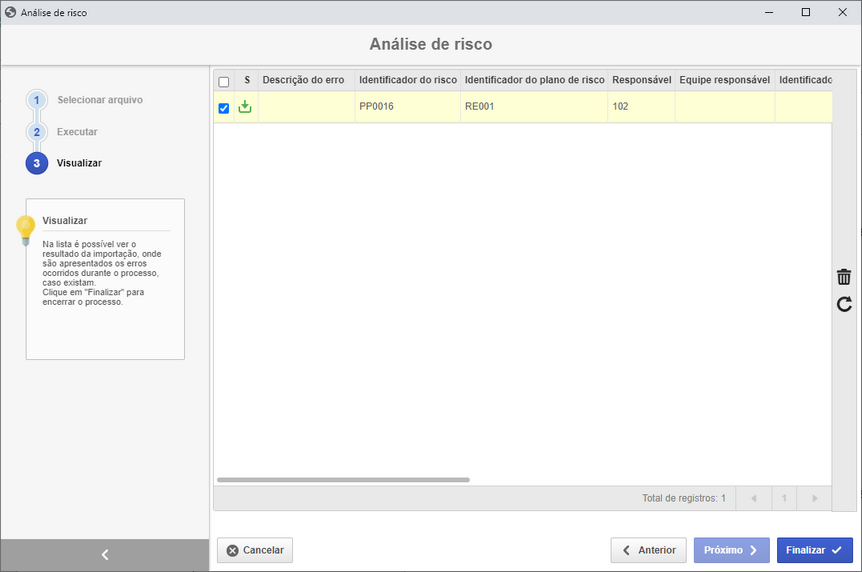Click the Total de registros: 1 text
The width and height of the screenshot is (862, 572).
click(x=684, y=498)
